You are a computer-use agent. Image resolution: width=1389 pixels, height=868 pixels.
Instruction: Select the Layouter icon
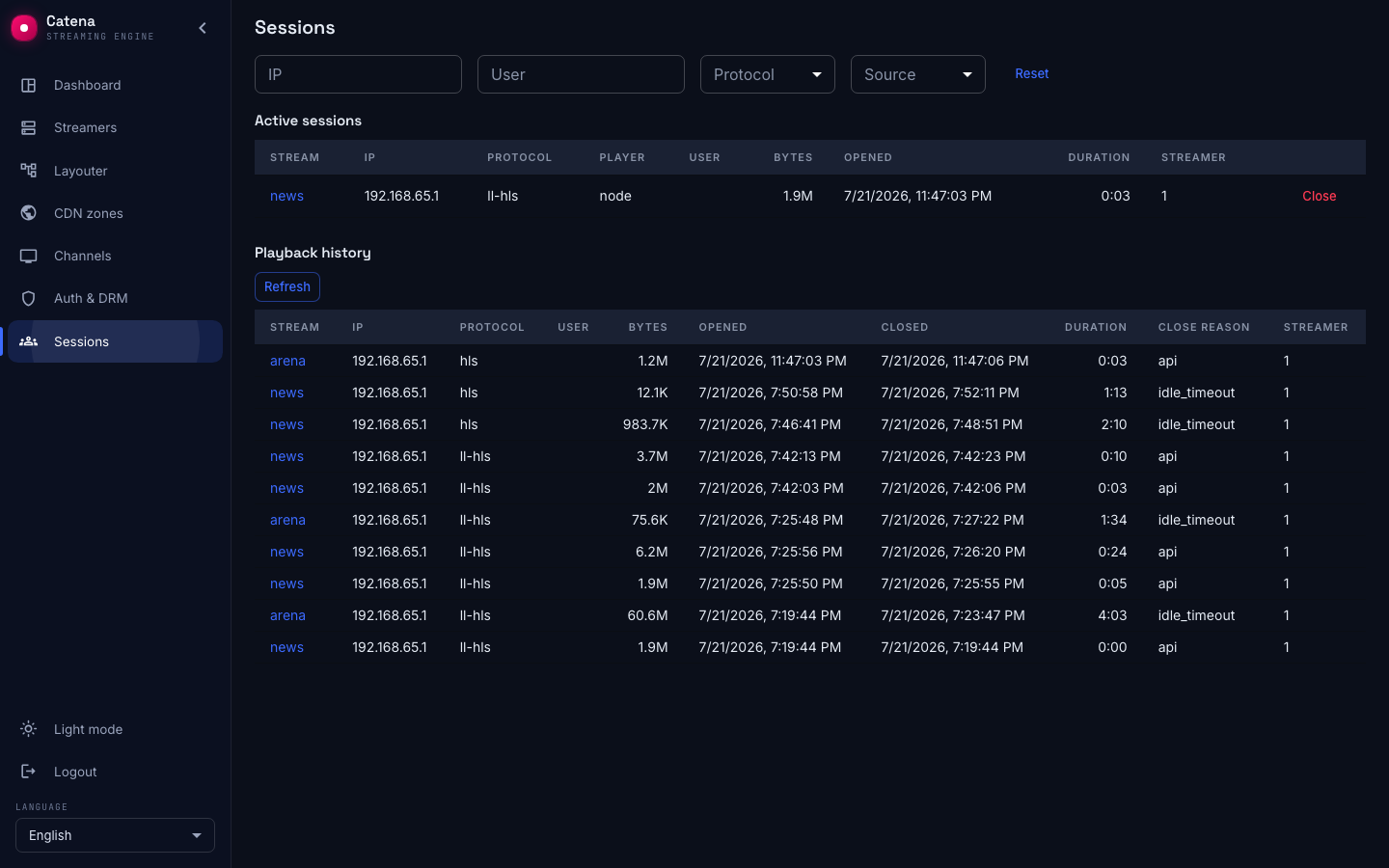tap(29, 171)
